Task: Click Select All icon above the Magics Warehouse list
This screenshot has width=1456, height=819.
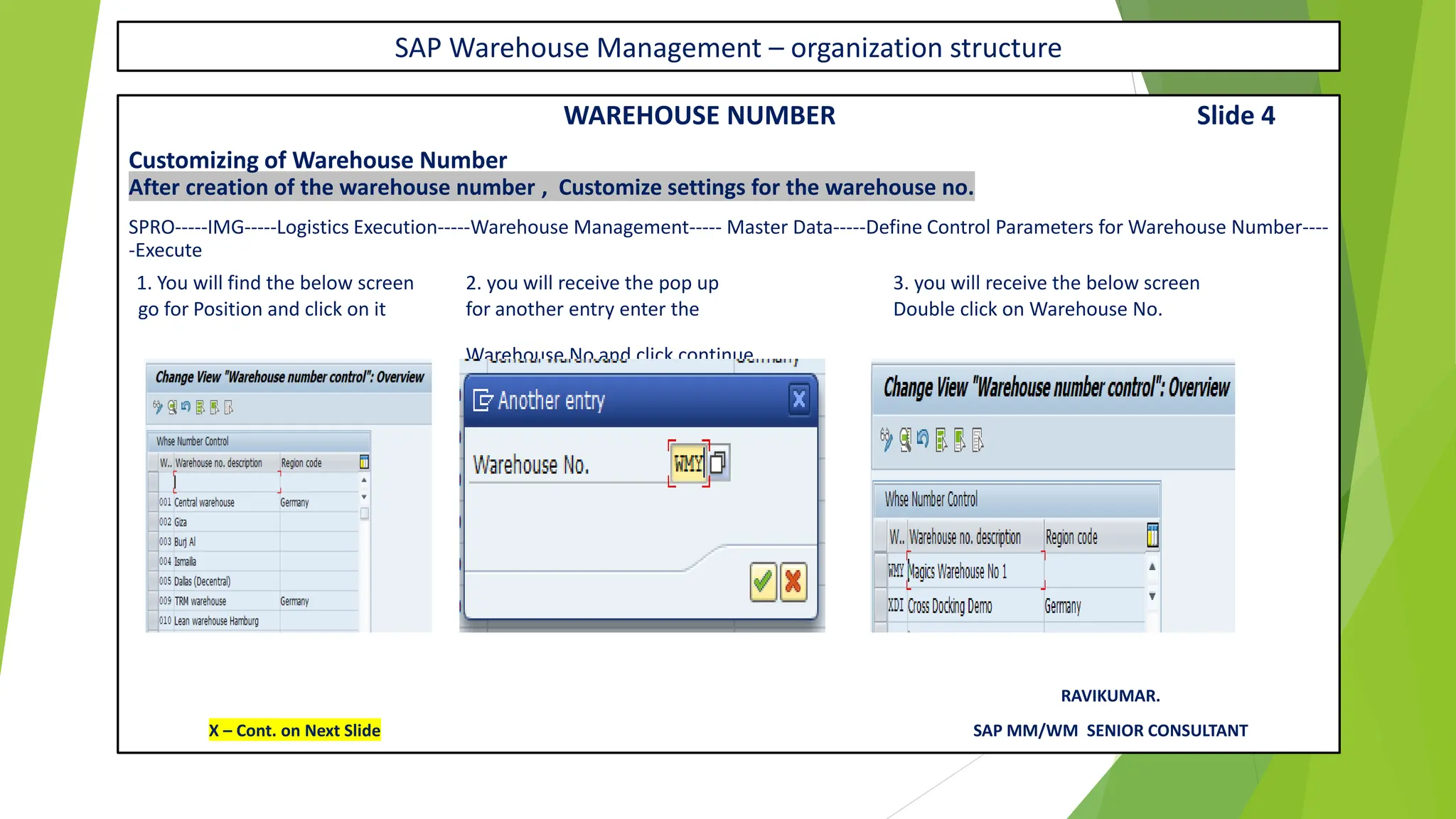Action: click(941, 440)
